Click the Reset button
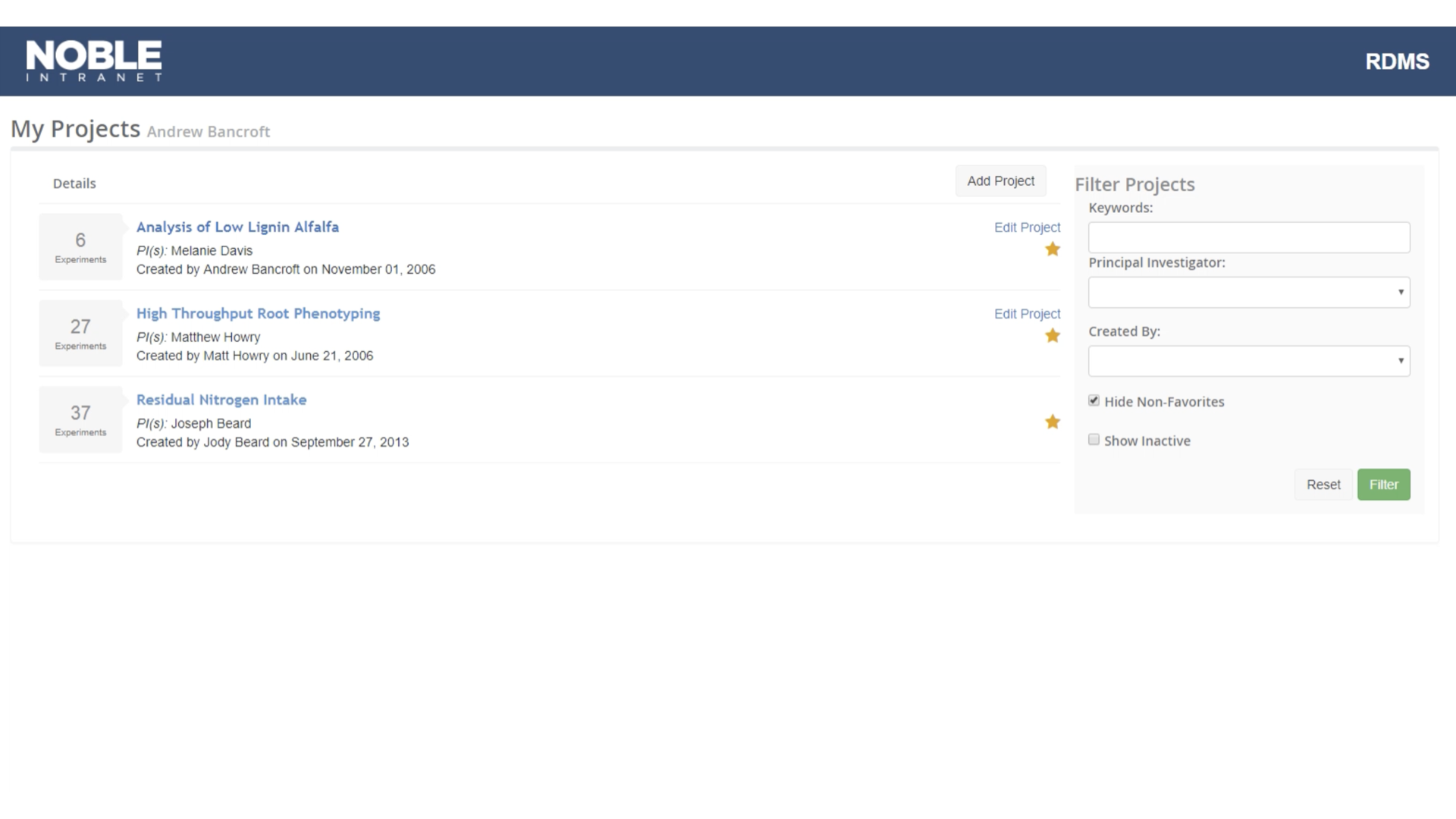1456x819 pixels. point(1322,484)
